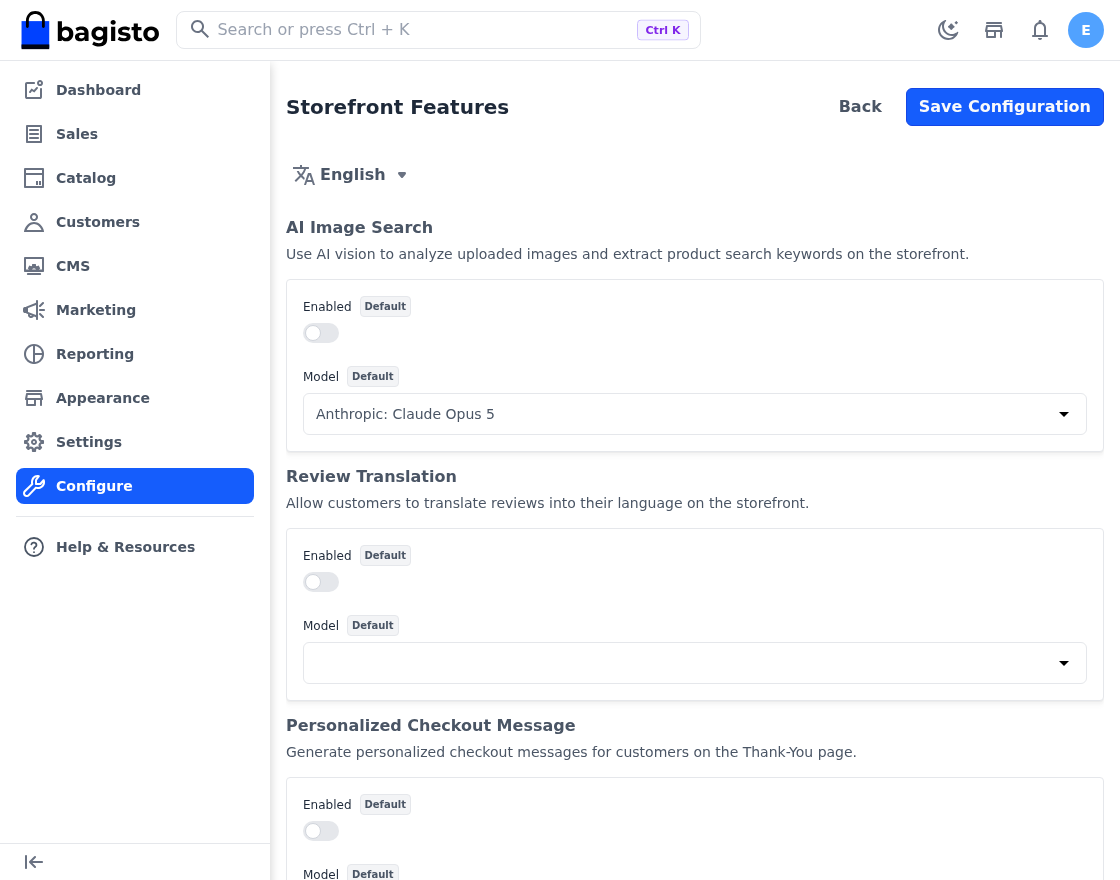Click the Configure wrench icon
The height and width of the screenshot is (880, 1120).
click(x=34, y=486)
